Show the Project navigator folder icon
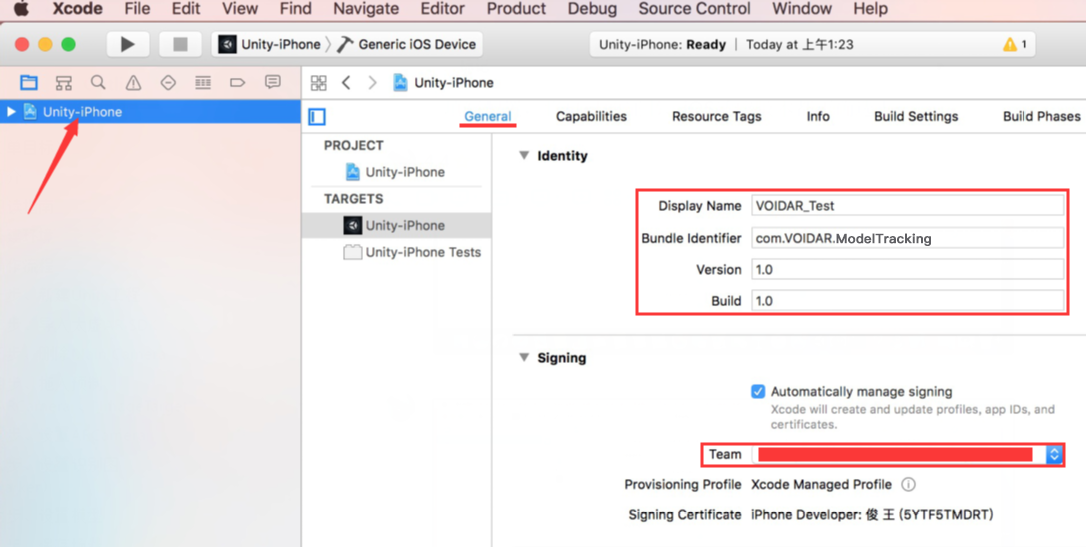This screenshot has height=547, width=1086. click(28, 83)
